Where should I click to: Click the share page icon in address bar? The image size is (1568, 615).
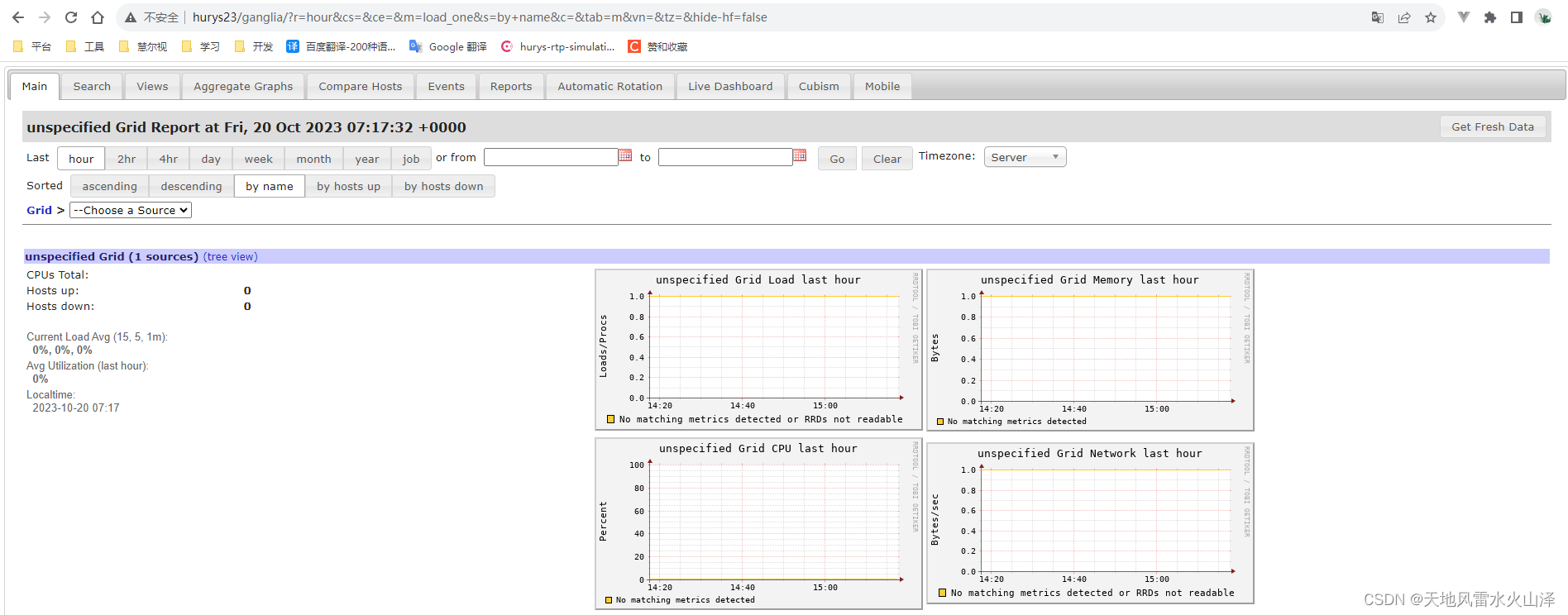point(1404,17)
